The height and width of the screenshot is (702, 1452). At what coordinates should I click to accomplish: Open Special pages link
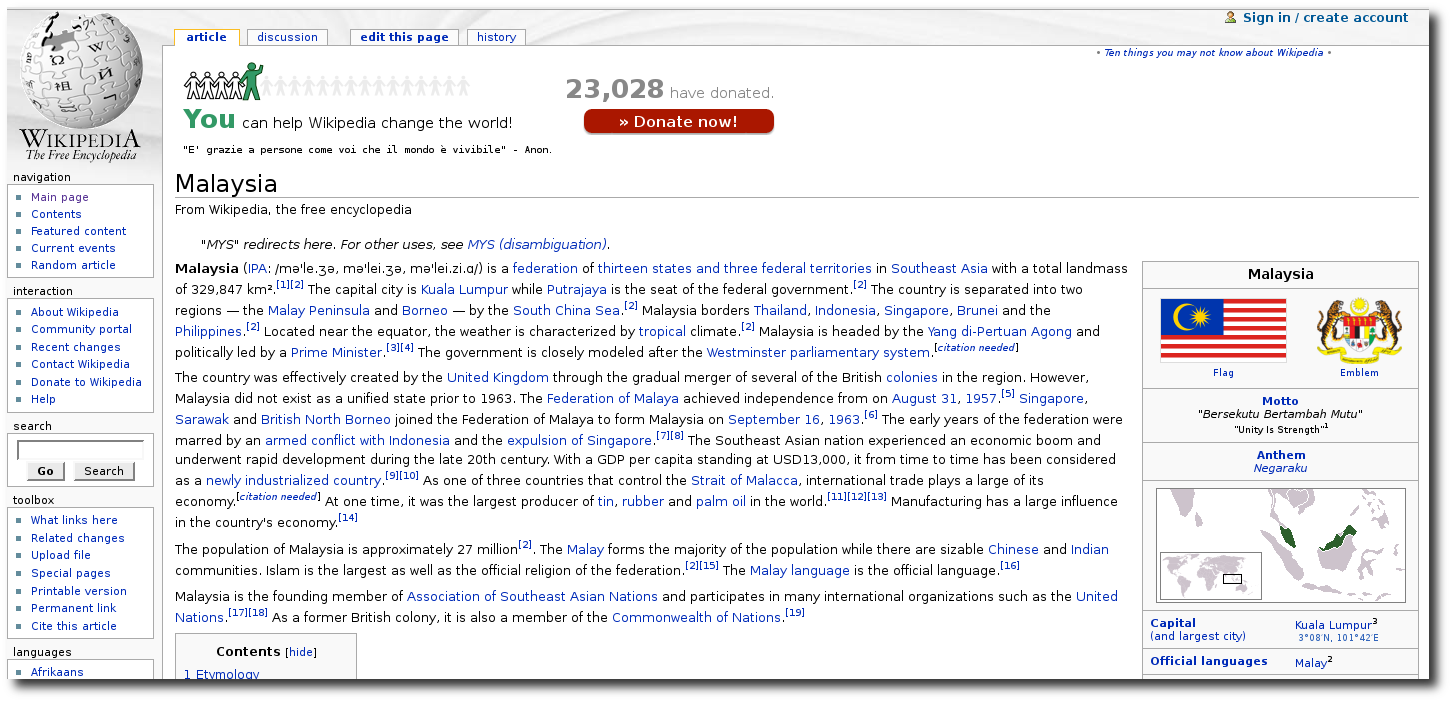71,573
